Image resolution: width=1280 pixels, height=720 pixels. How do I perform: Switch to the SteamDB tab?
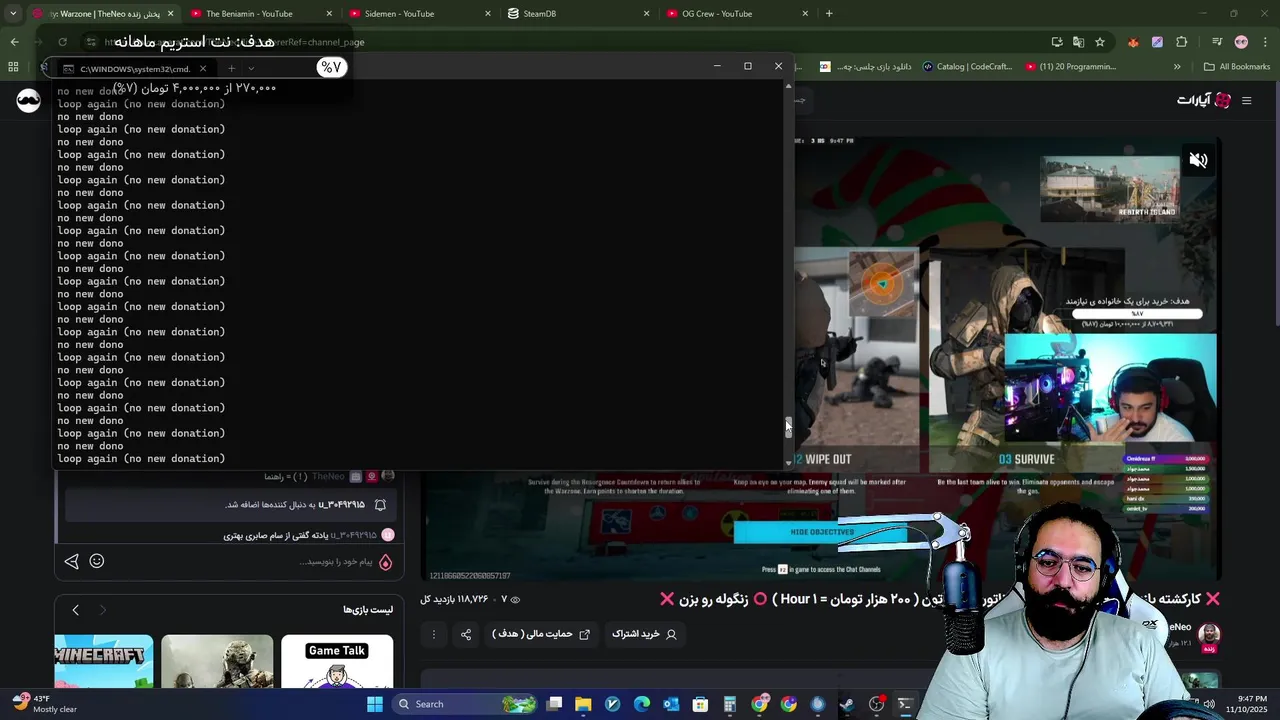click(579, 14)
